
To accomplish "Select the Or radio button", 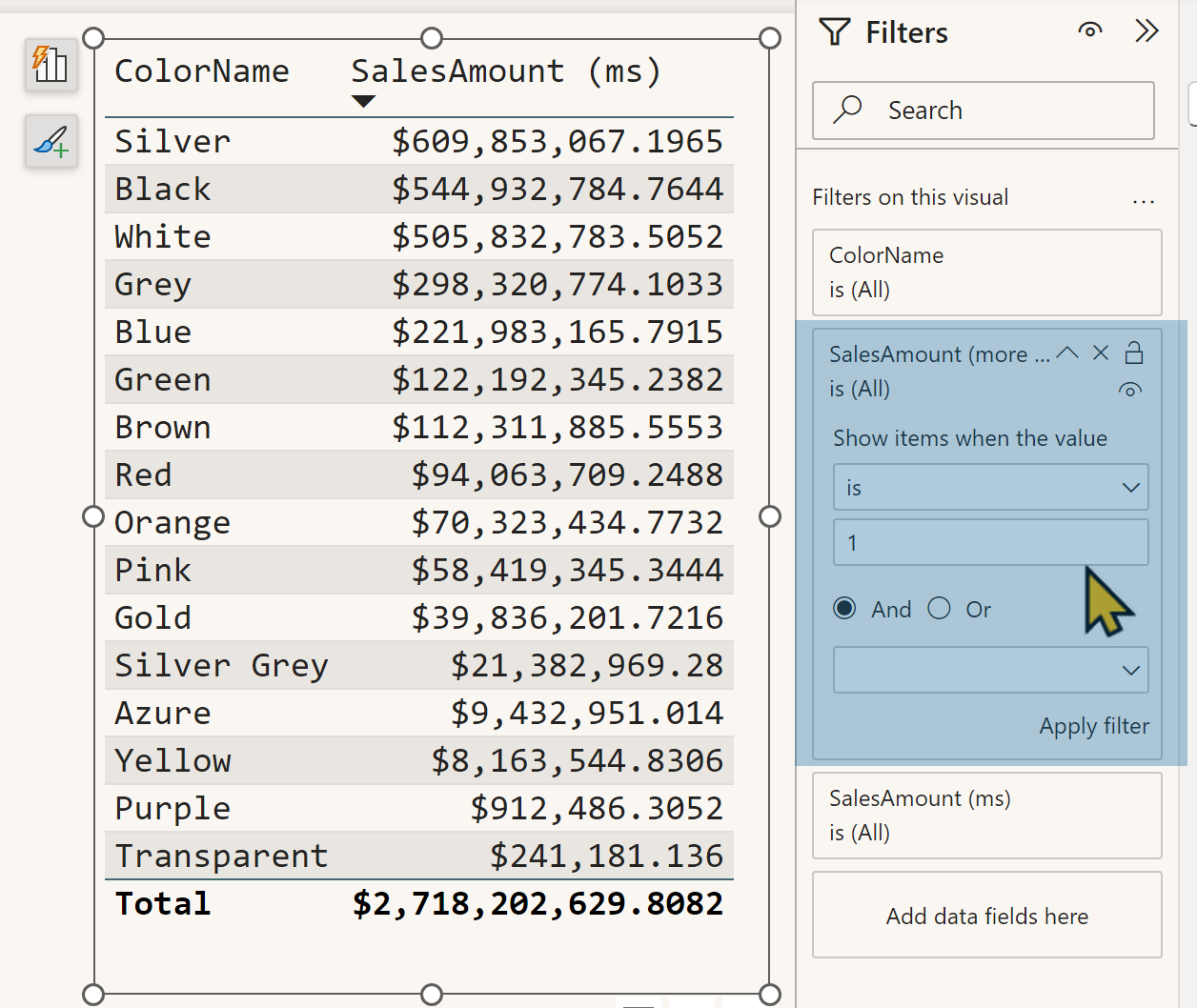I will [x=939, y=608].
